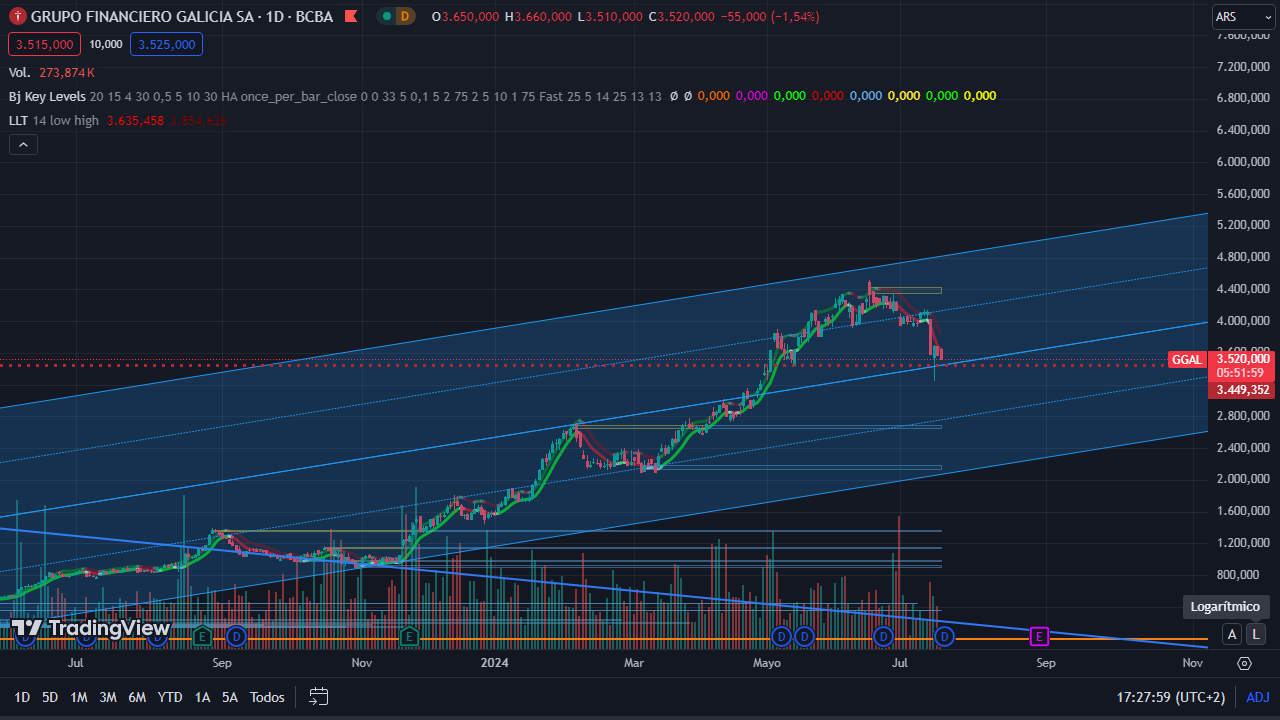
Task: Click the close price C 3.520,000
Action: click(x=681, y=17)
